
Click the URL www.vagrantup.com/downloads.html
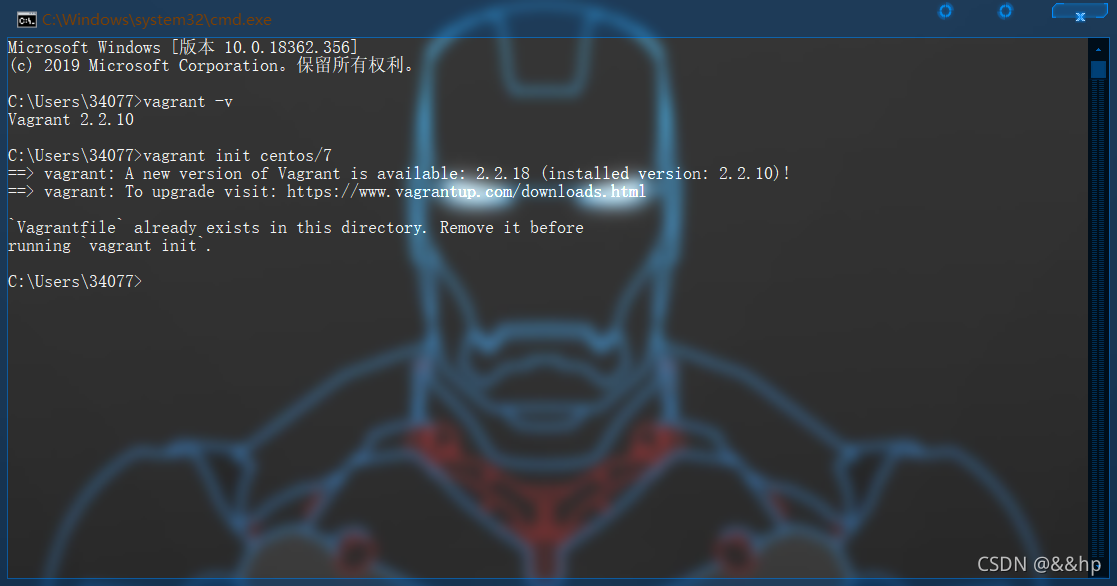[x=466, y=192]
